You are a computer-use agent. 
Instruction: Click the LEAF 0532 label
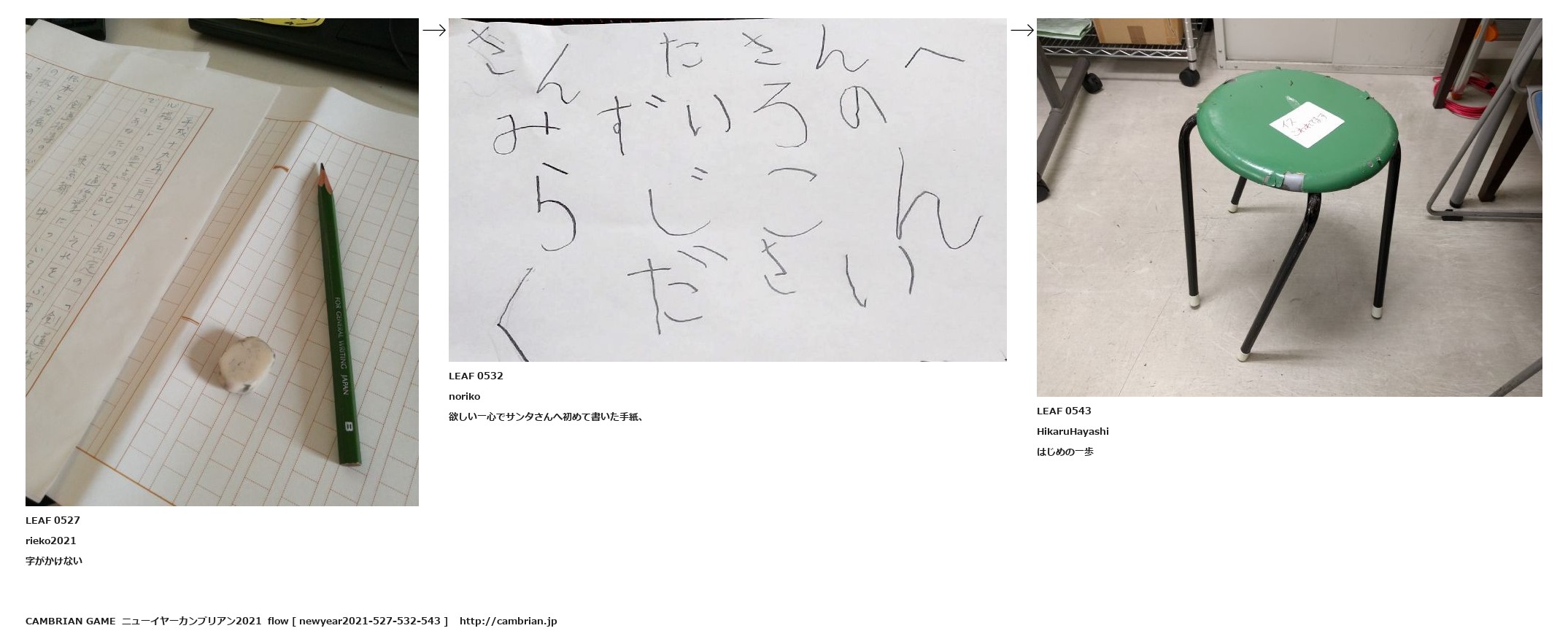point(476,376)
